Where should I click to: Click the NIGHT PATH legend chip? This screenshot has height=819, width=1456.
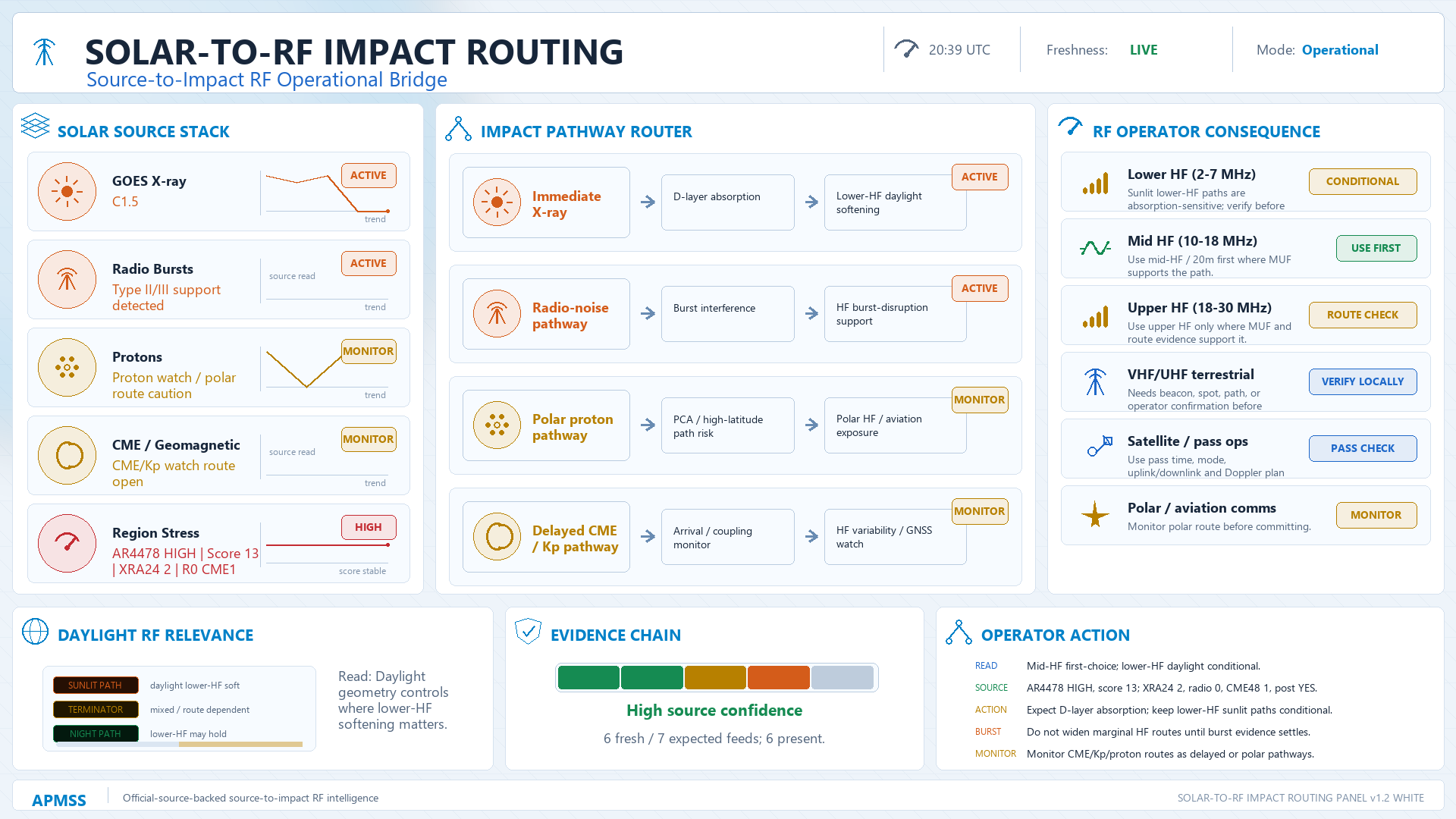pyautogui.click(x=96, y=733)
